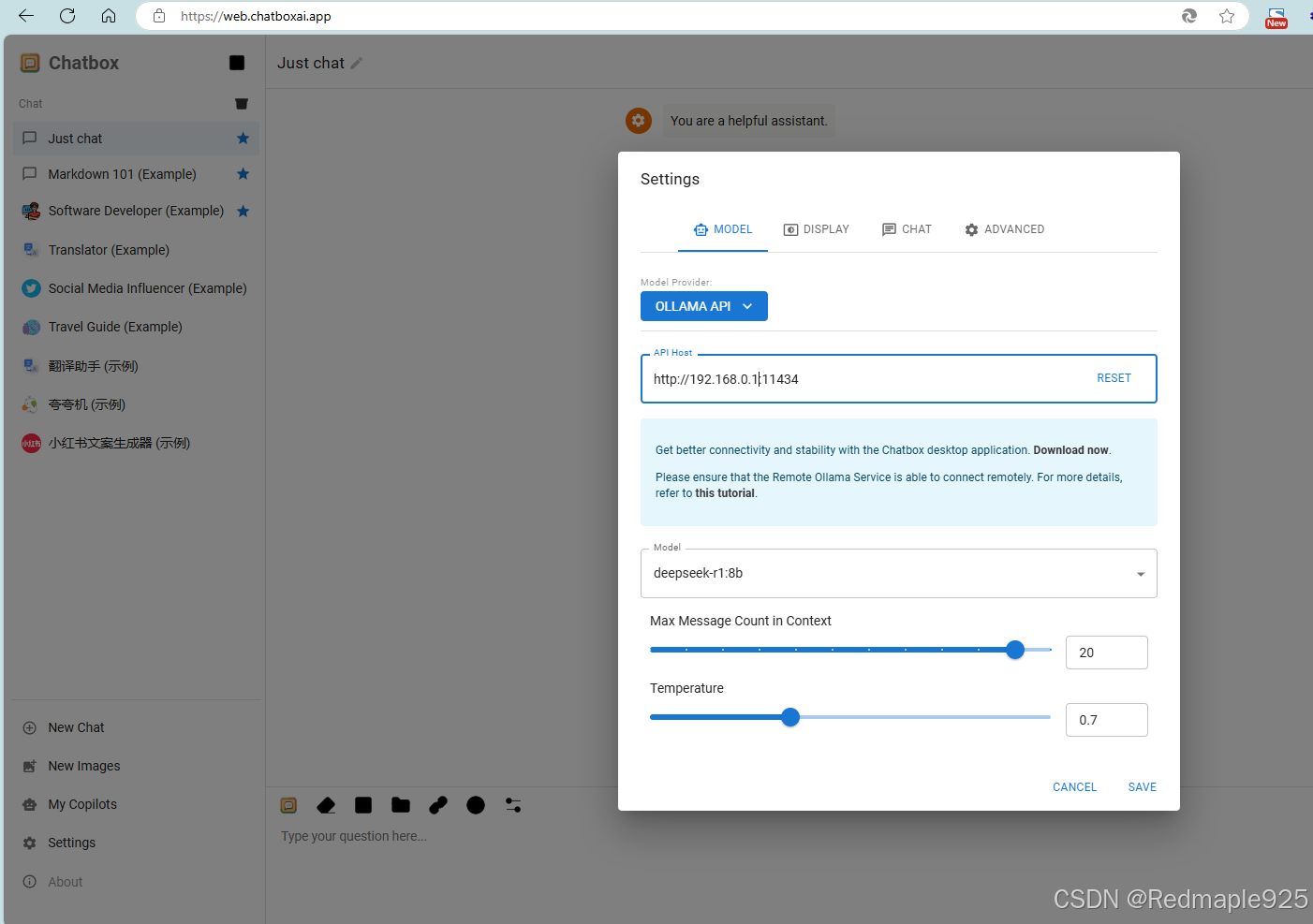Click trash icon beside Chat header

coord(242,104)
